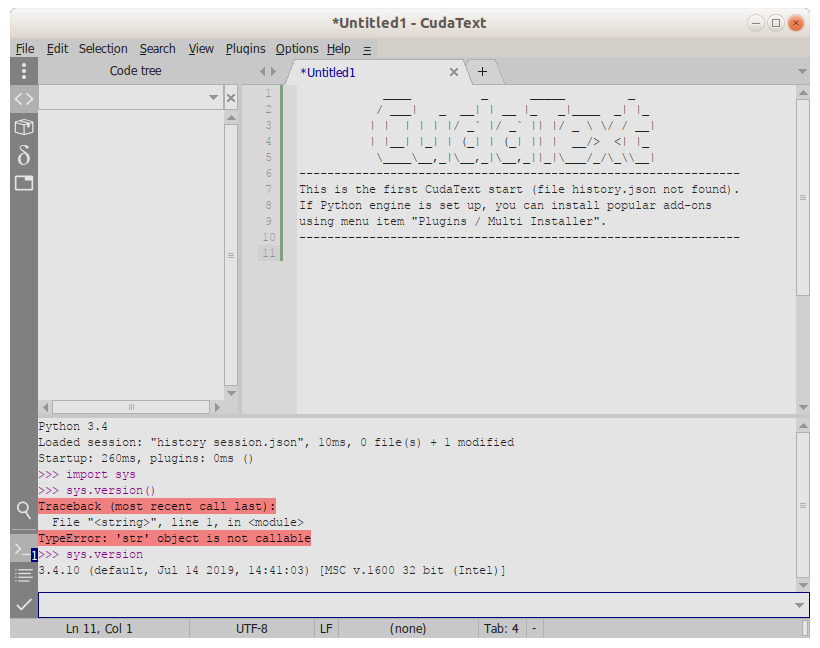Toggle the Console panel icon
820x648 pixels.
click(x=24, y=549)
